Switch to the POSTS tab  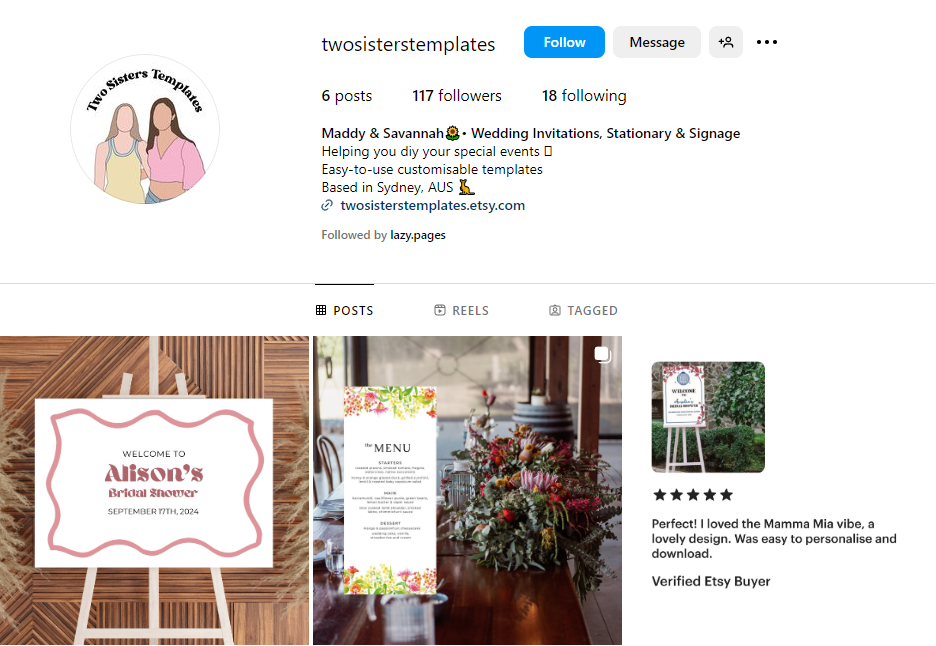click(x=344, y=310)
